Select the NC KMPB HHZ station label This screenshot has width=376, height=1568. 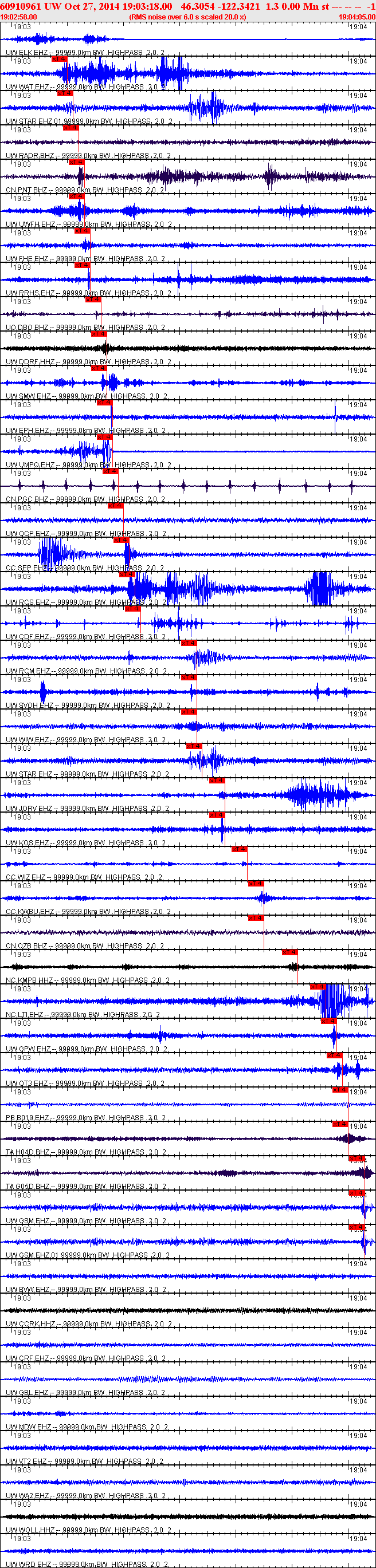tap(88, 980)
